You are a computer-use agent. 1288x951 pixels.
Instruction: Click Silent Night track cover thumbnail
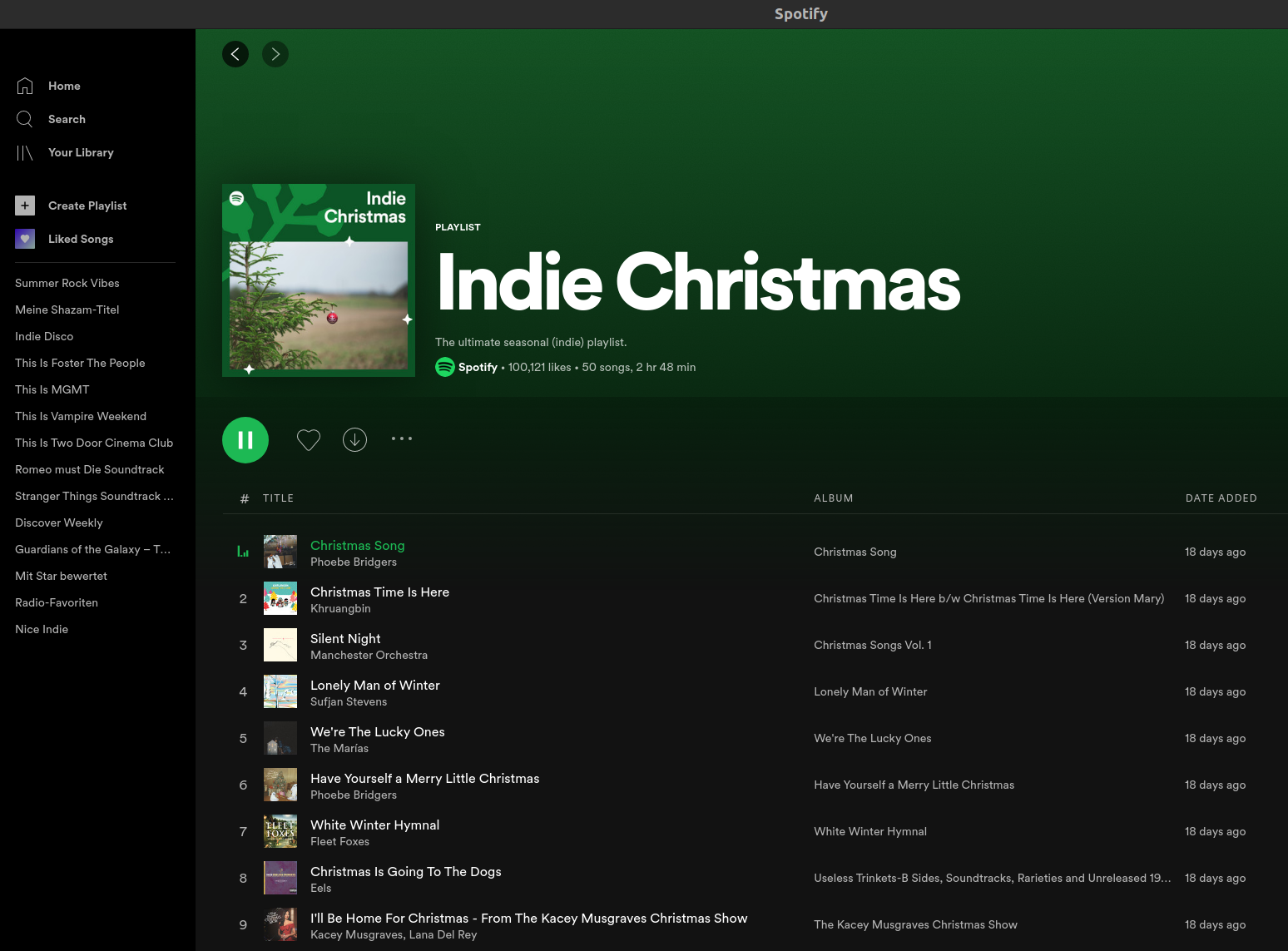click(x=280, y=645)
